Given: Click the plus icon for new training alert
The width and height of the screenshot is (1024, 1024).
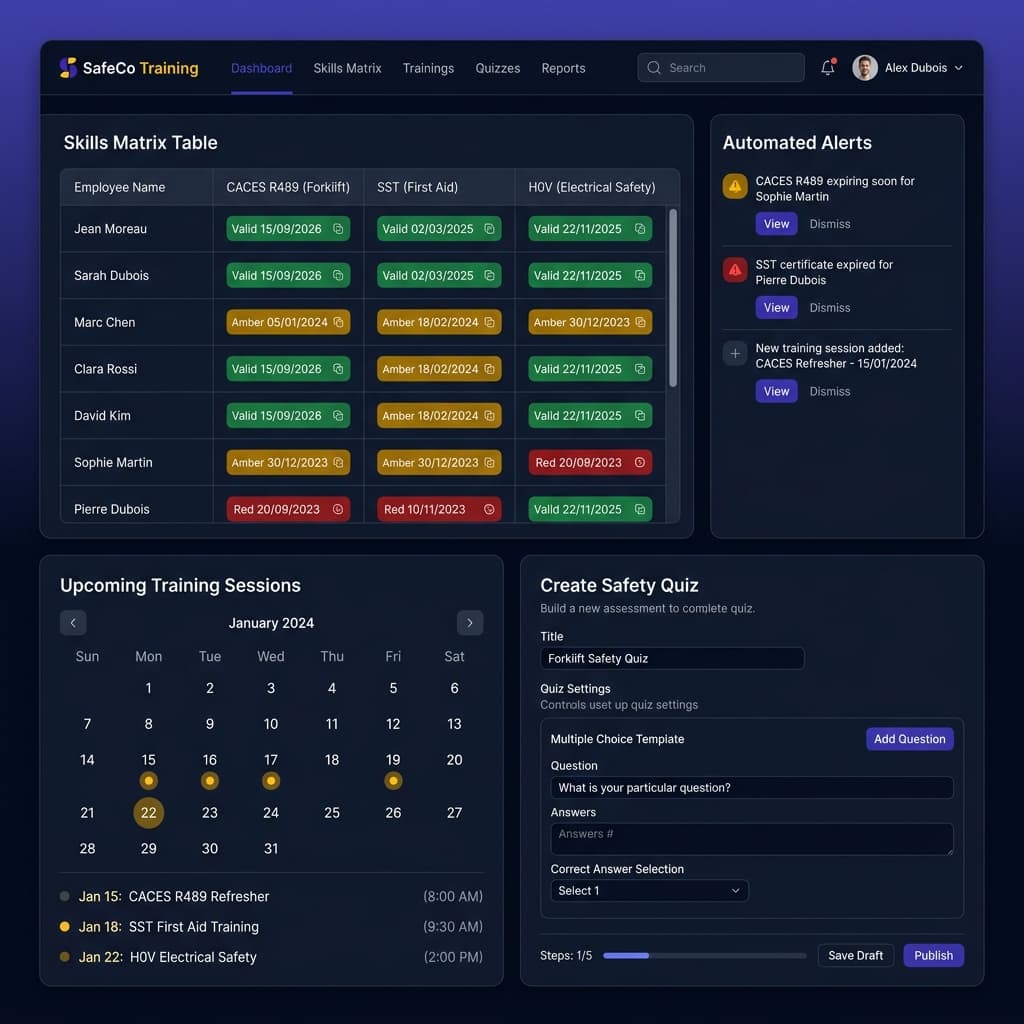Looking at the screenshot, I should pos(735,353).
